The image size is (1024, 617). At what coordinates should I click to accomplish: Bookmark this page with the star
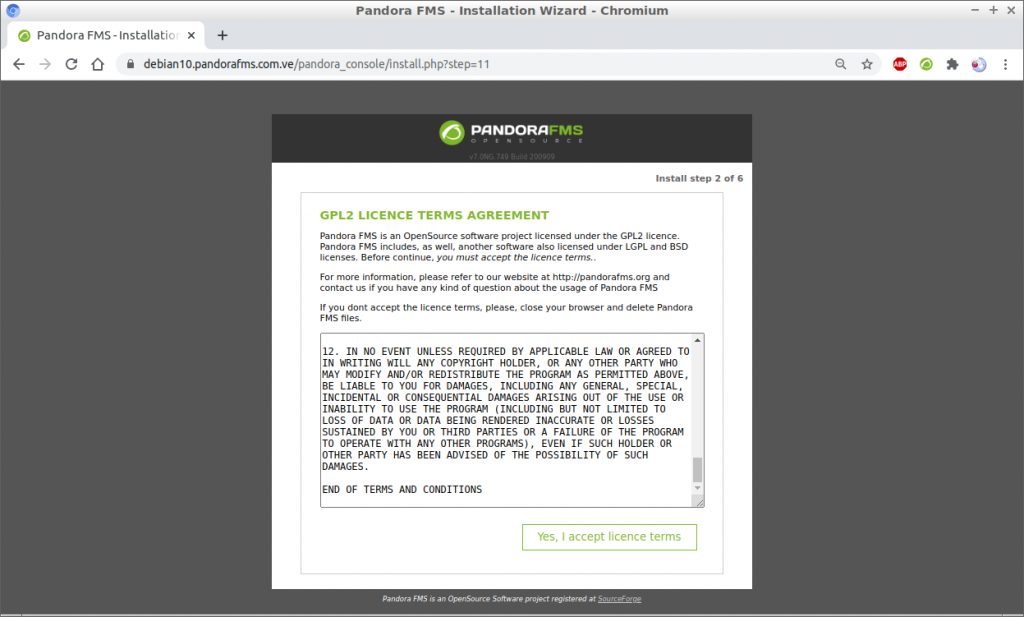click(867, 64)
